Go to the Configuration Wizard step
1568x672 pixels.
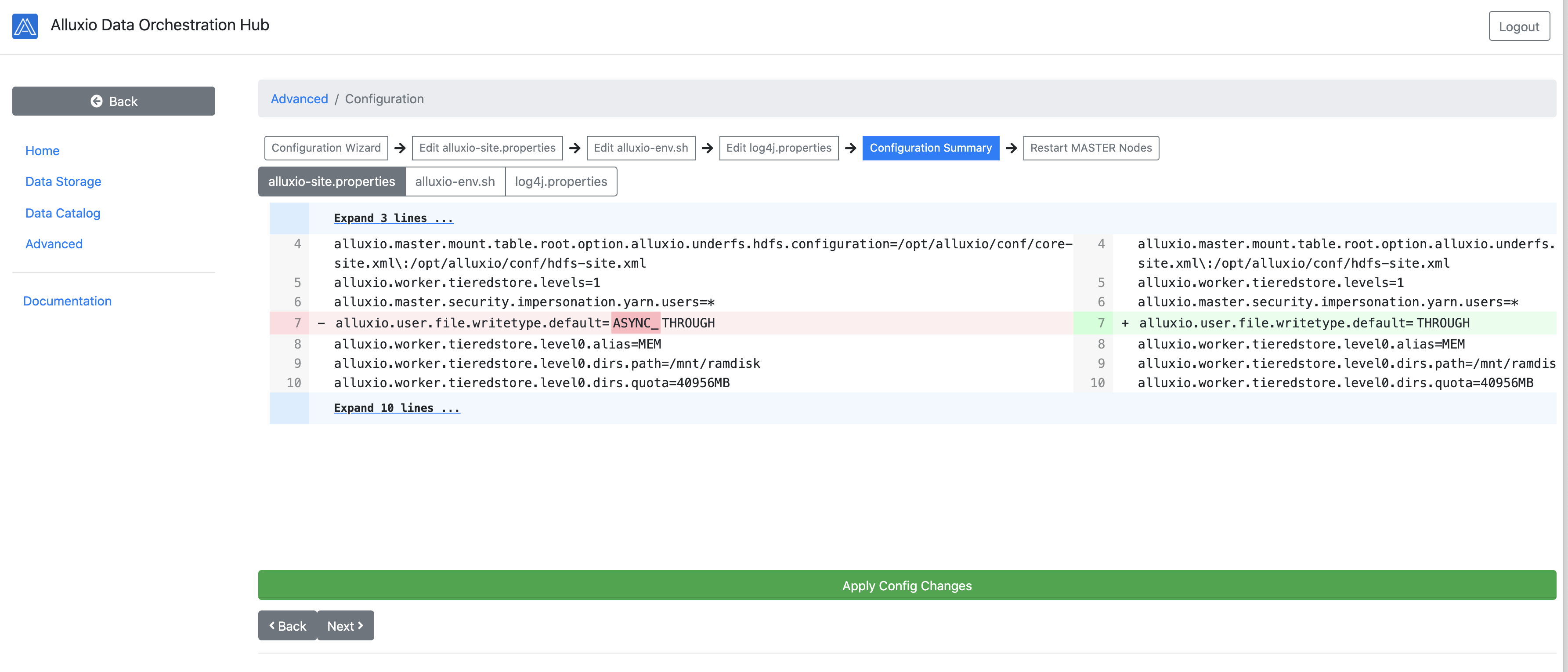[326, 148]
